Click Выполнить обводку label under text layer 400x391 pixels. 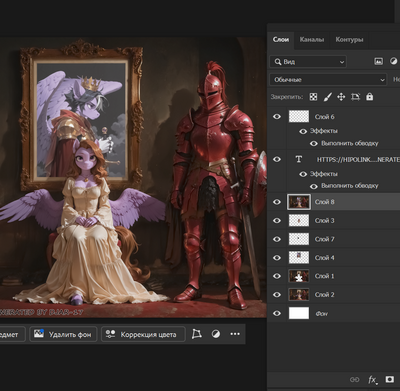(x=350, y=186)
